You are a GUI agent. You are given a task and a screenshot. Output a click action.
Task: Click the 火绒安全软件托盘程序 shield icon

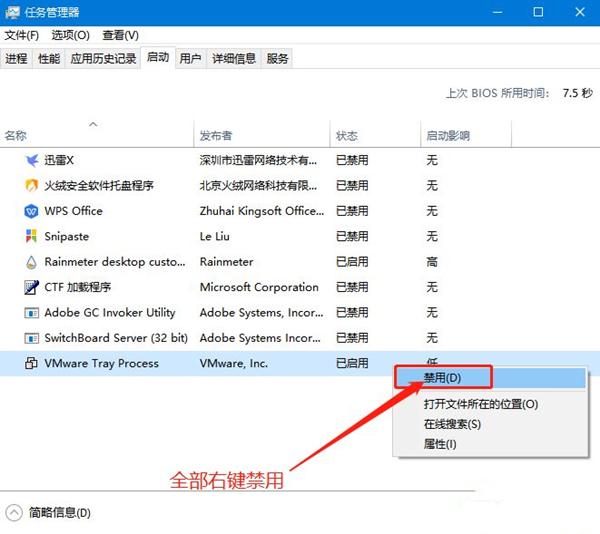click(31, 186)
